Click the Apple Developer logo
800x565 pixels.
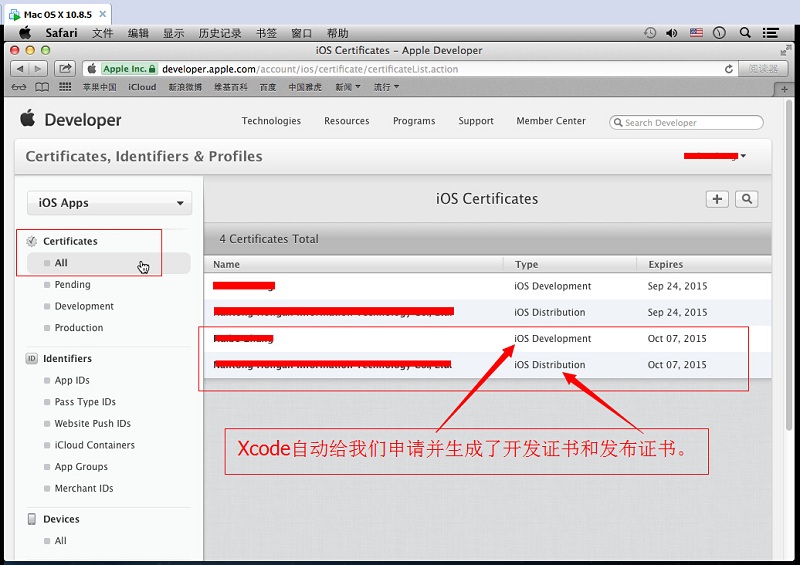pyautogui.click(x=70, y=120)
